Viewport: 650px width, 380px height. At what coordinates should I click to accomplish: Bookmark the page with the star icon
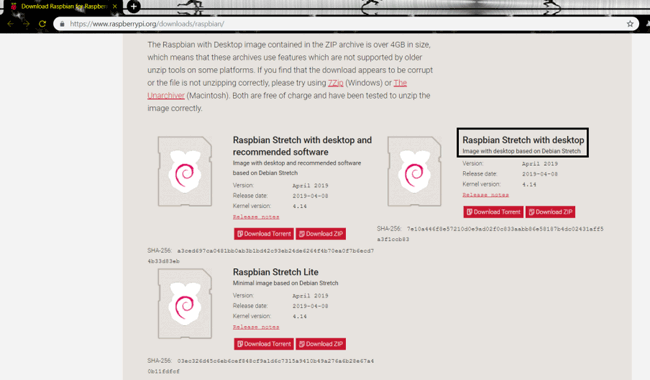pos(630,24)
